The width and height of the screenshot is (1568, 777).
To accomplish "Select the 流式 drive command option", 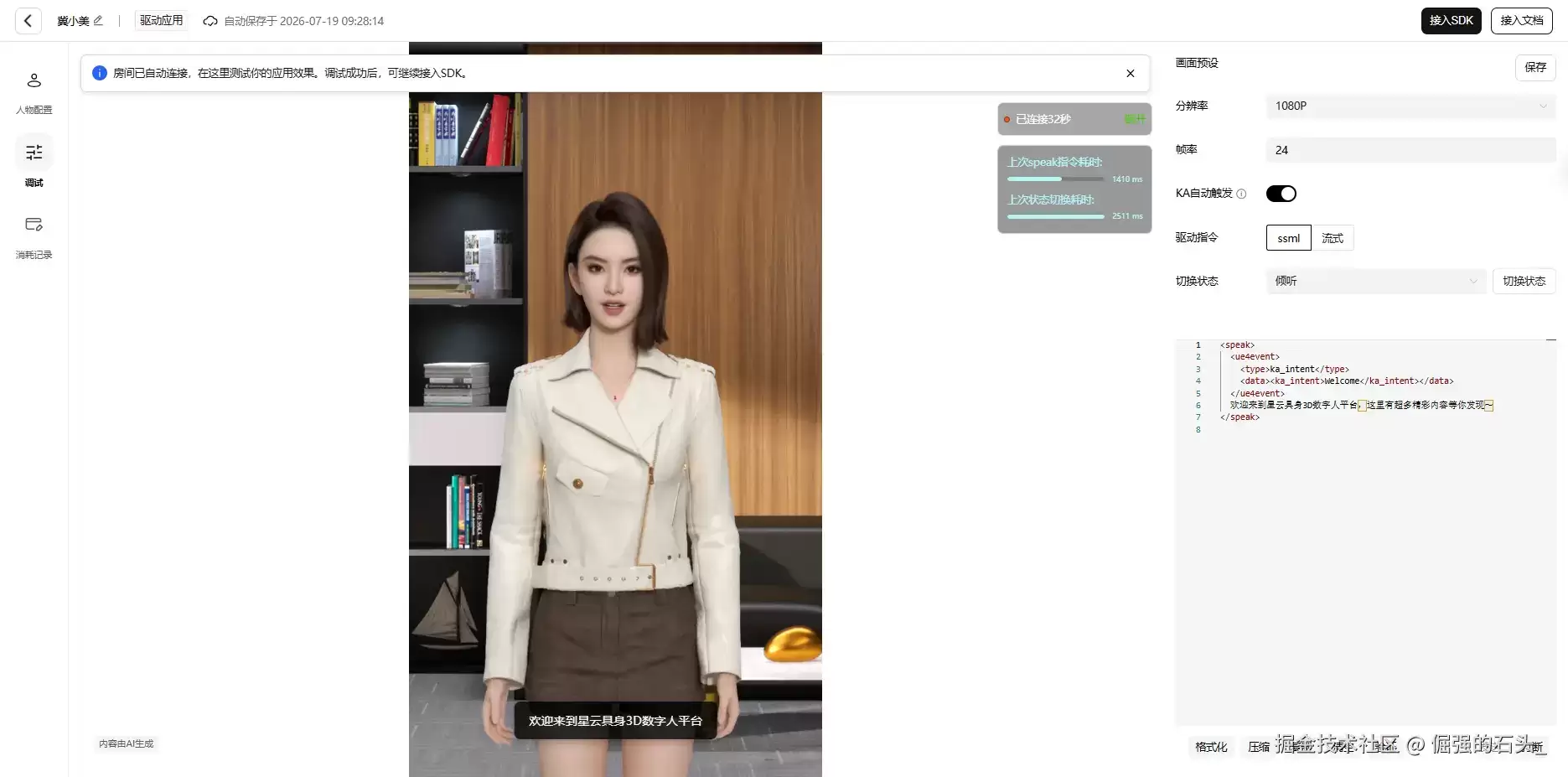I will click(x=1333, y=238).
